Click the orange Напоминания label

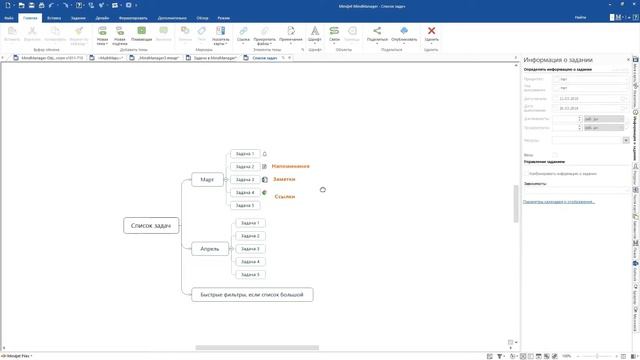pos(291,166)
